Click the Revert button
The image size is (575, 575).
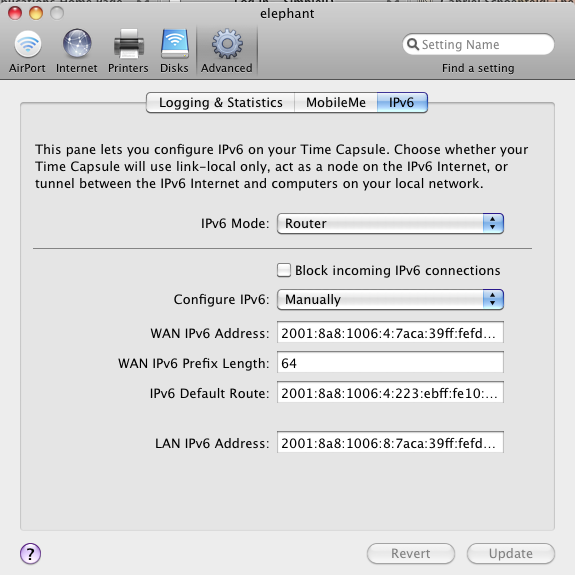[411, 553]
